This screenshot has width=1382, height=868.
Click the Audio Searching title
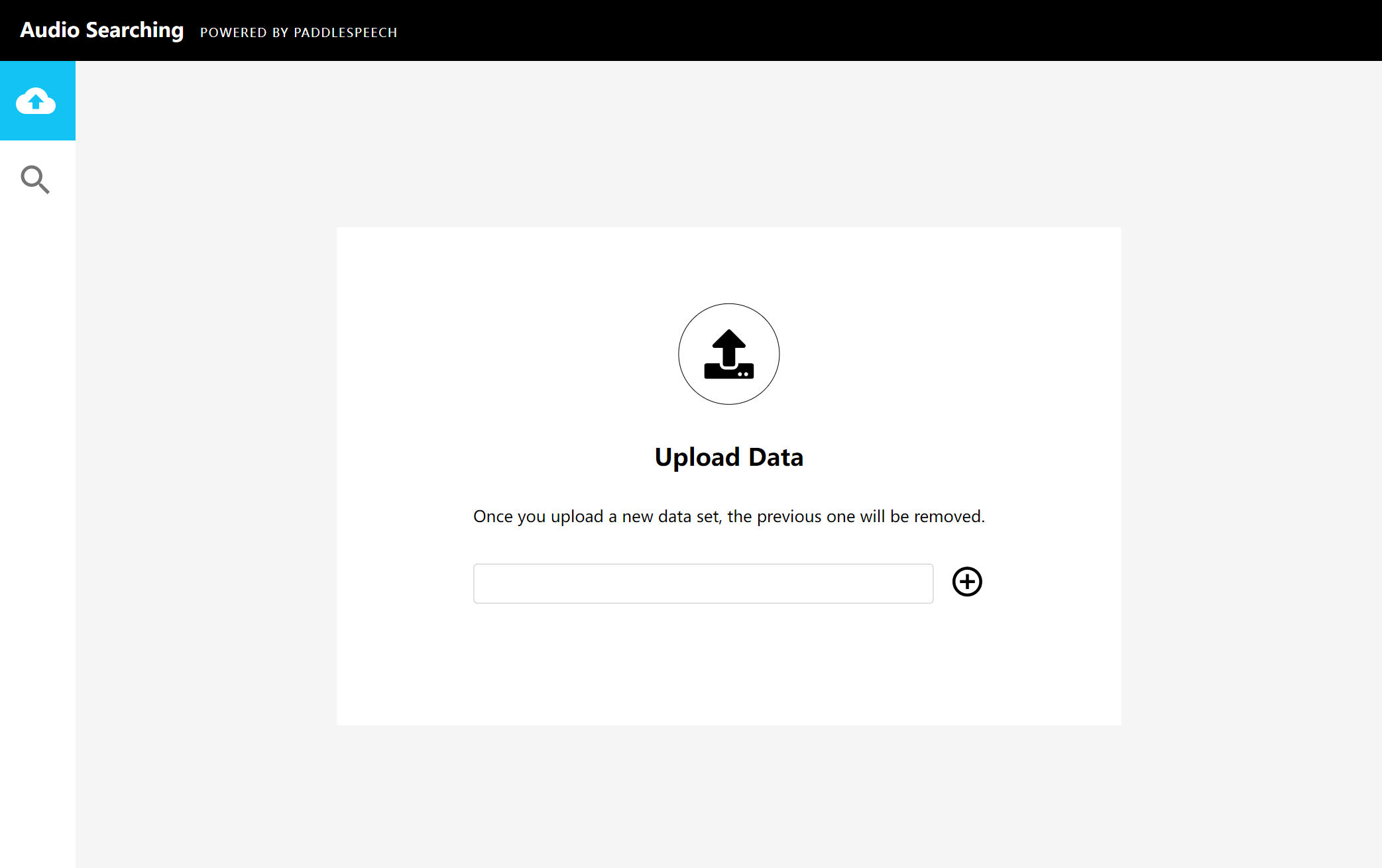[x=102, y=30]
